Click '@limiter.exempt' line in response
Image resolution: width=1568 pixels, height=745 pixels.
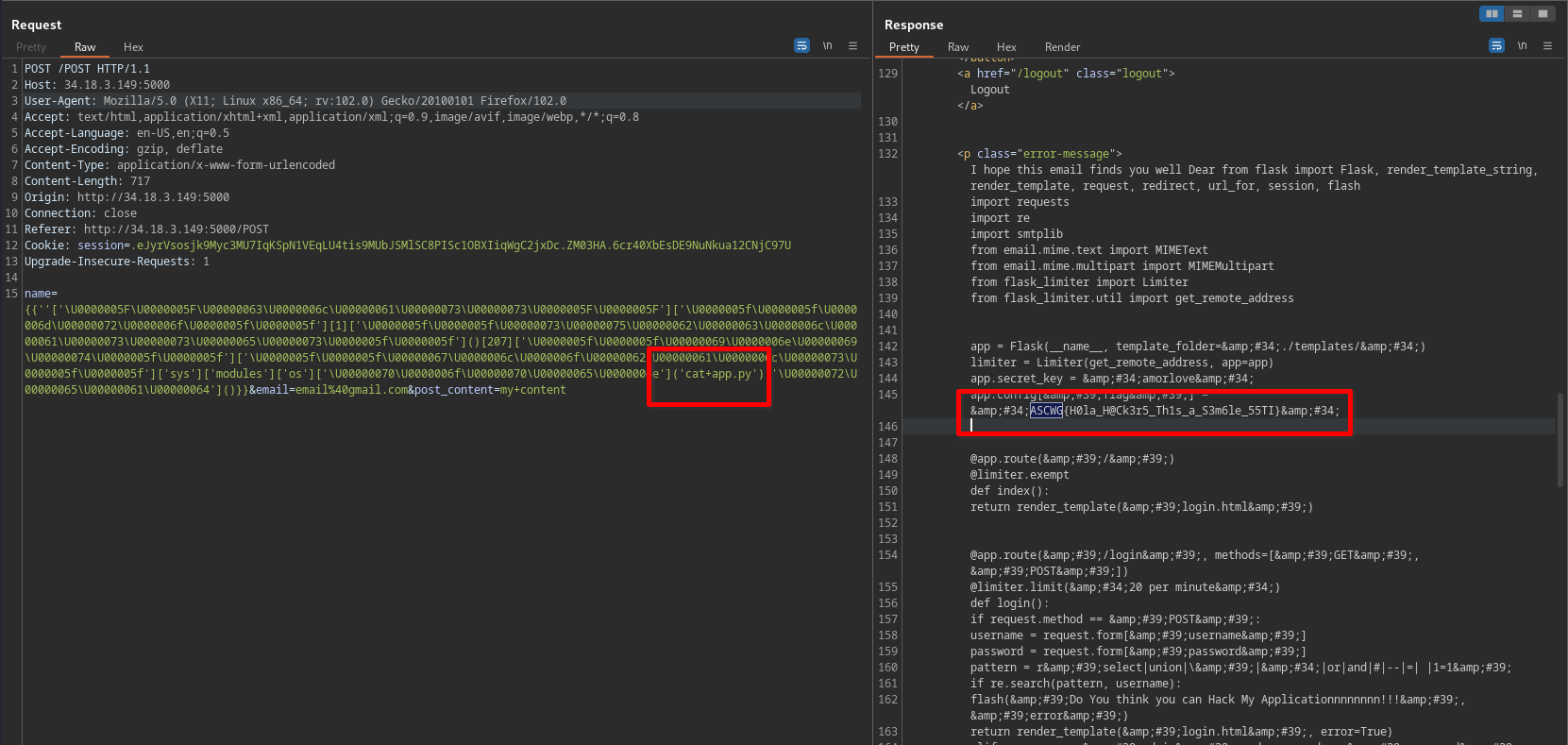[x=1020, y=475]
